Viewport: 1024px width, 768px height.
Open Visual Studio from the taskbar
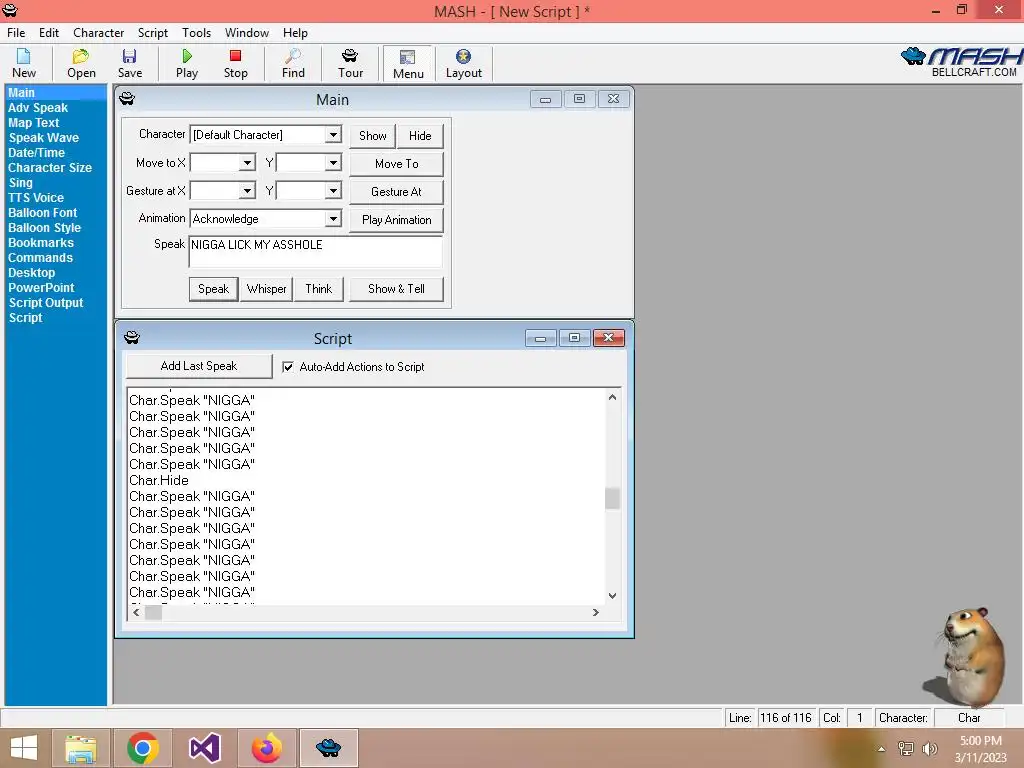[x=204, y=748]
